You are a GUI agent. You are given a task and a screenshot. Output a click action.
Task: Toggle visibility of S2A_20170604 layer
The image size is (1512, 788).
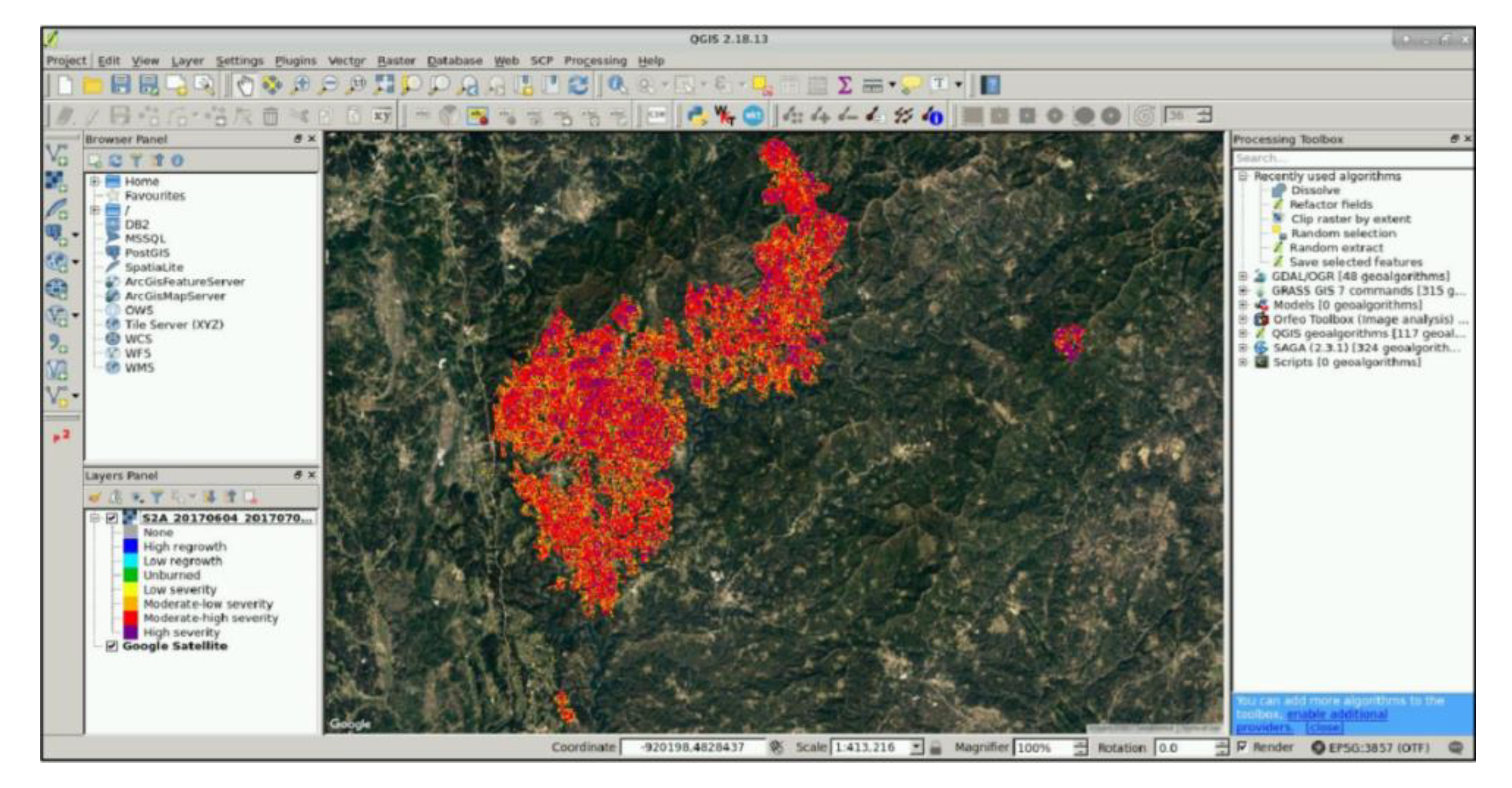click(111, 518)
